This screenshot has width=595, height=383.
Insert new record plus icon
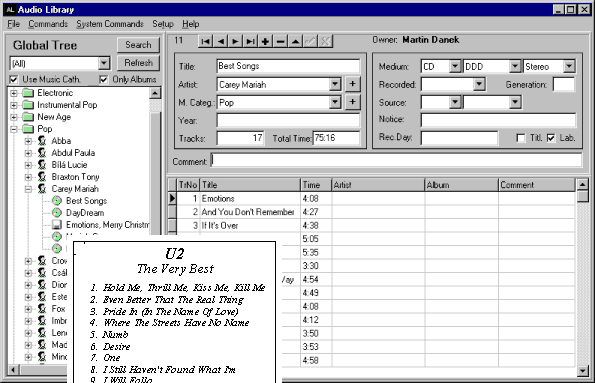tap(265, 41)
